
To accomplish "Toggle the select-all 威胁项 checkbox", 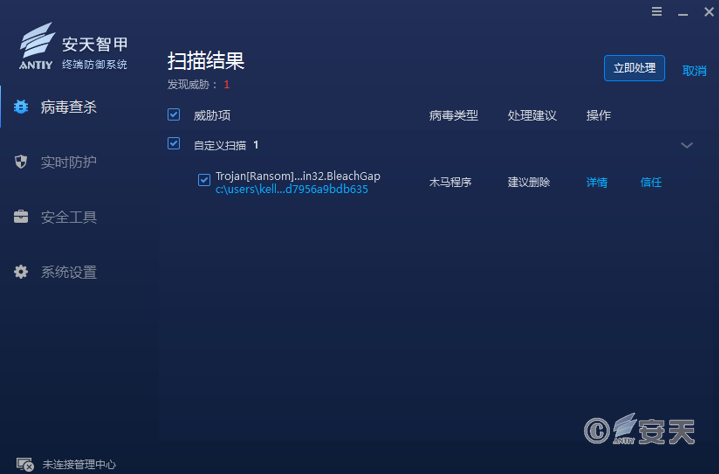I will pos(174,115).
